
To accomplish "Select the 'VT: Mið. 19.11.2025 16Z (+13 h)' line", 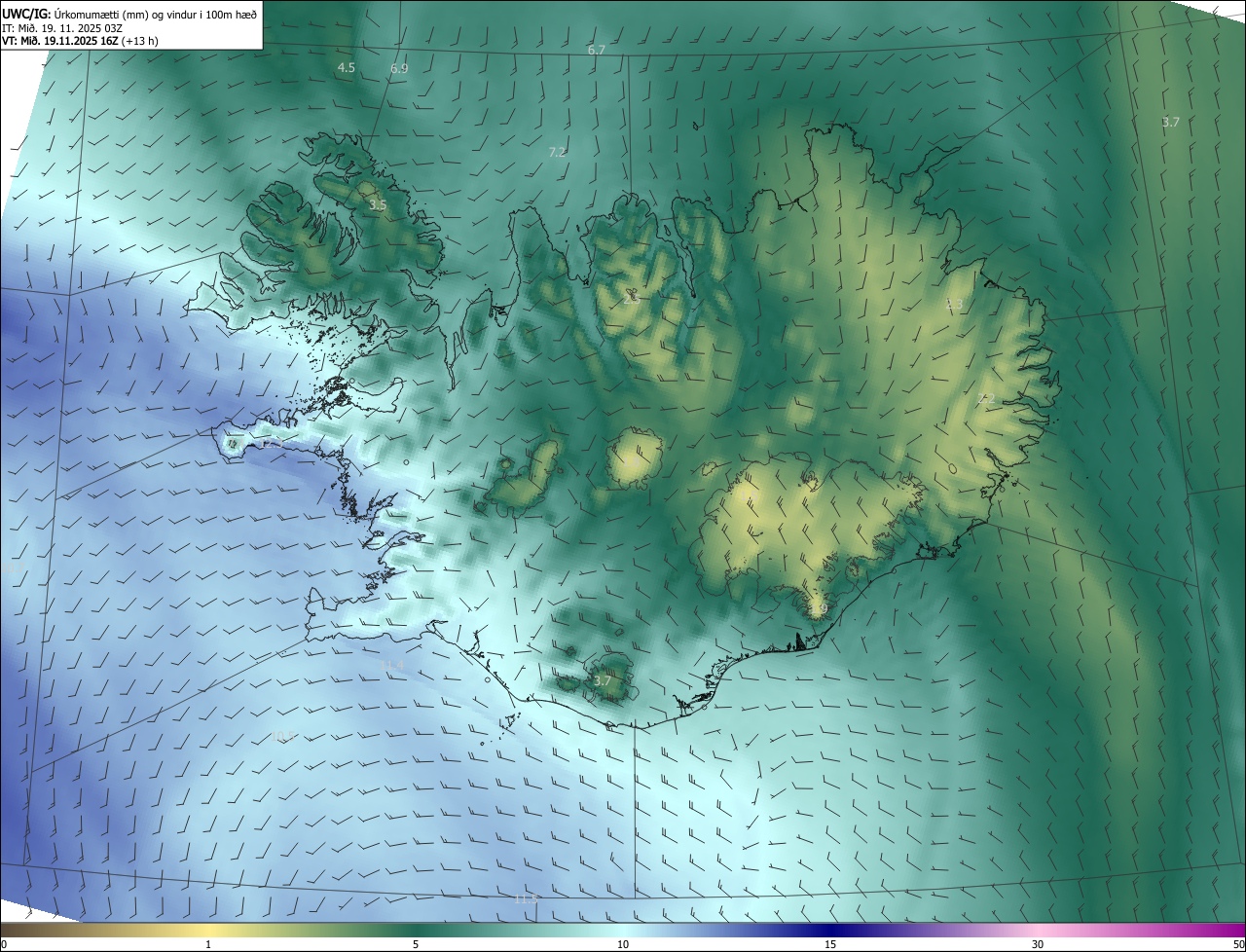I will (x=78, y=41).
